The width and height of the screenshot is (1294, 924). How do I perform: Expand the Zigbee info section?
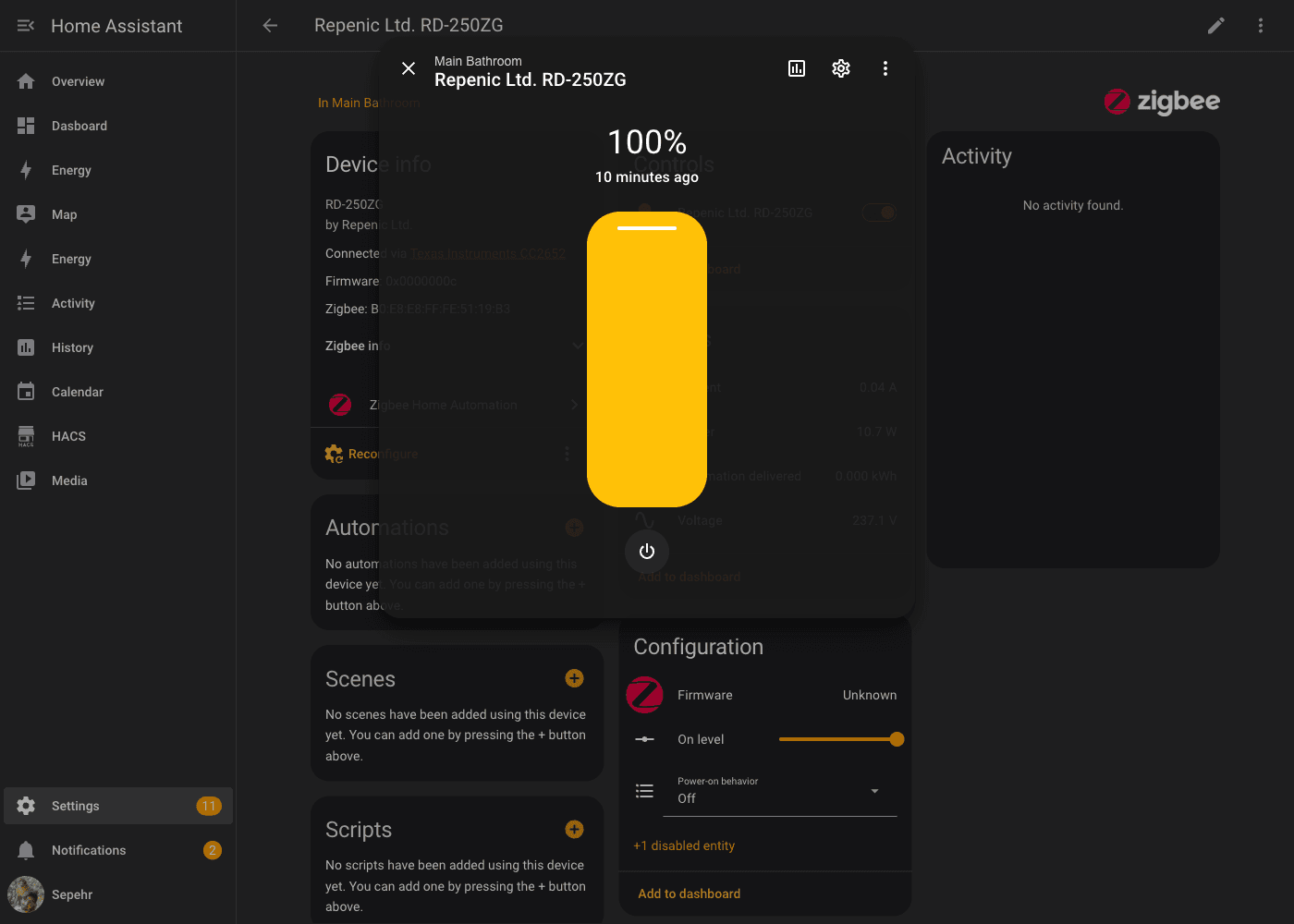tap(455, 346)
